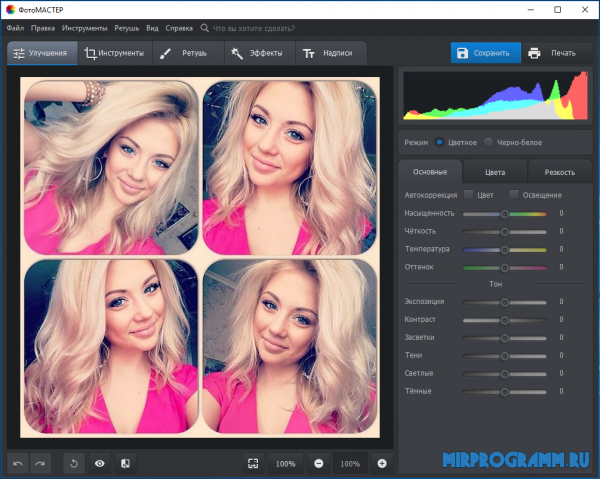Click the undo arrow icon
The image size is (600, 479).
tap(18, 464)
